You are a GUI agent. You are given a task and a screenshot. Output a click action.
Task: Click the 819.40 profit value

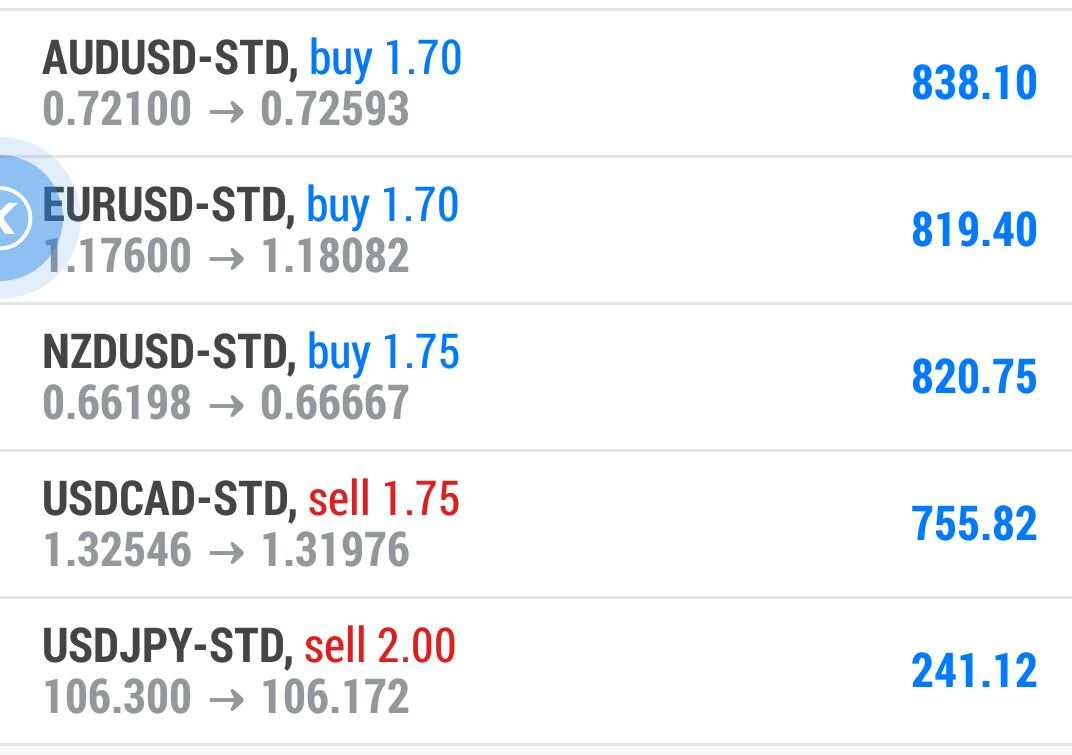point(974,230)
